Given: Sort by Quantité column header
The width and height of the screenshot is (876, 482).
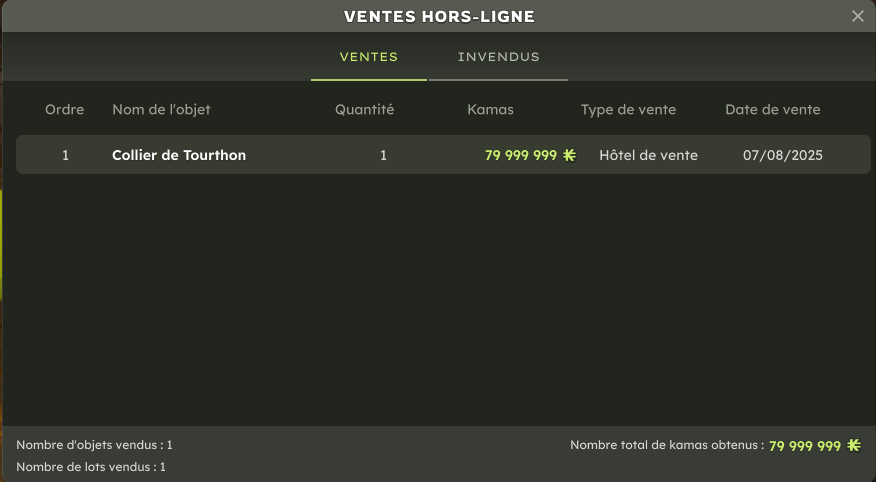Looking at the screenshot, I should (x=364, y=109).
